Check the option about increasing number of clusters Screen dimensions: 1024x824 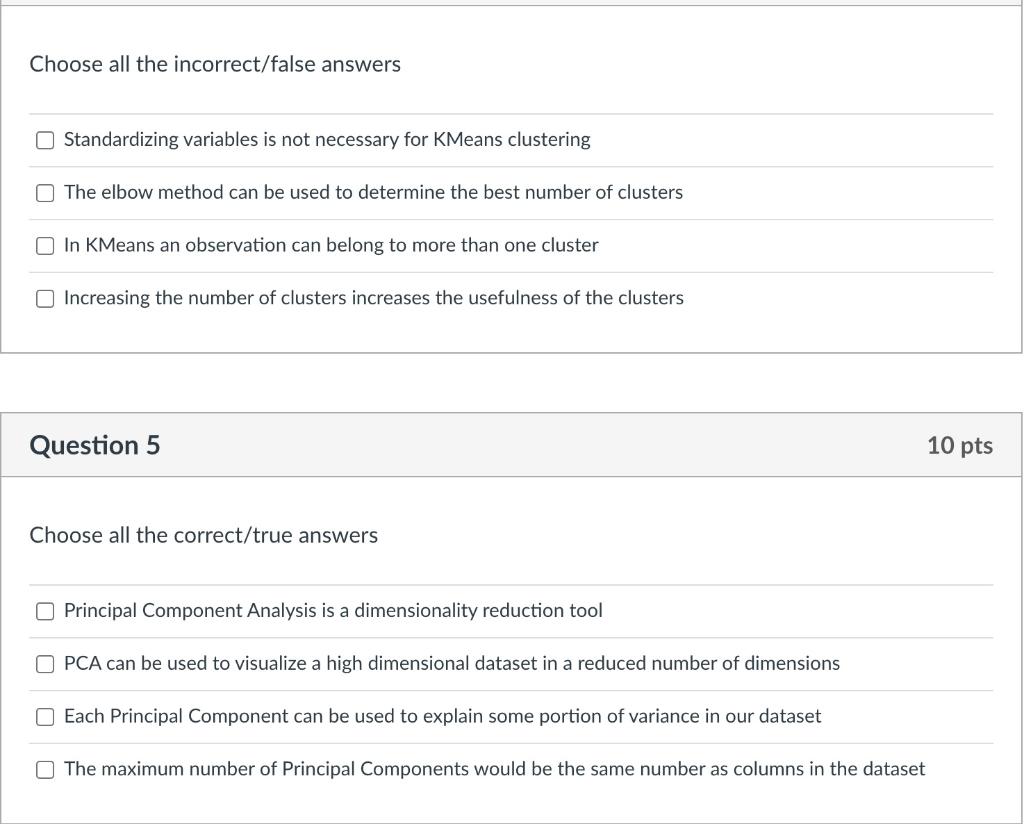pos(45,297)
